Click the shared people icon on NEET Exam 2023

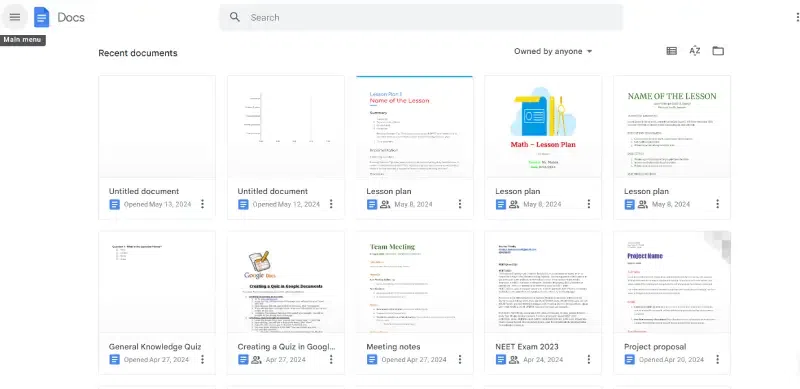[x=514, y=359]
